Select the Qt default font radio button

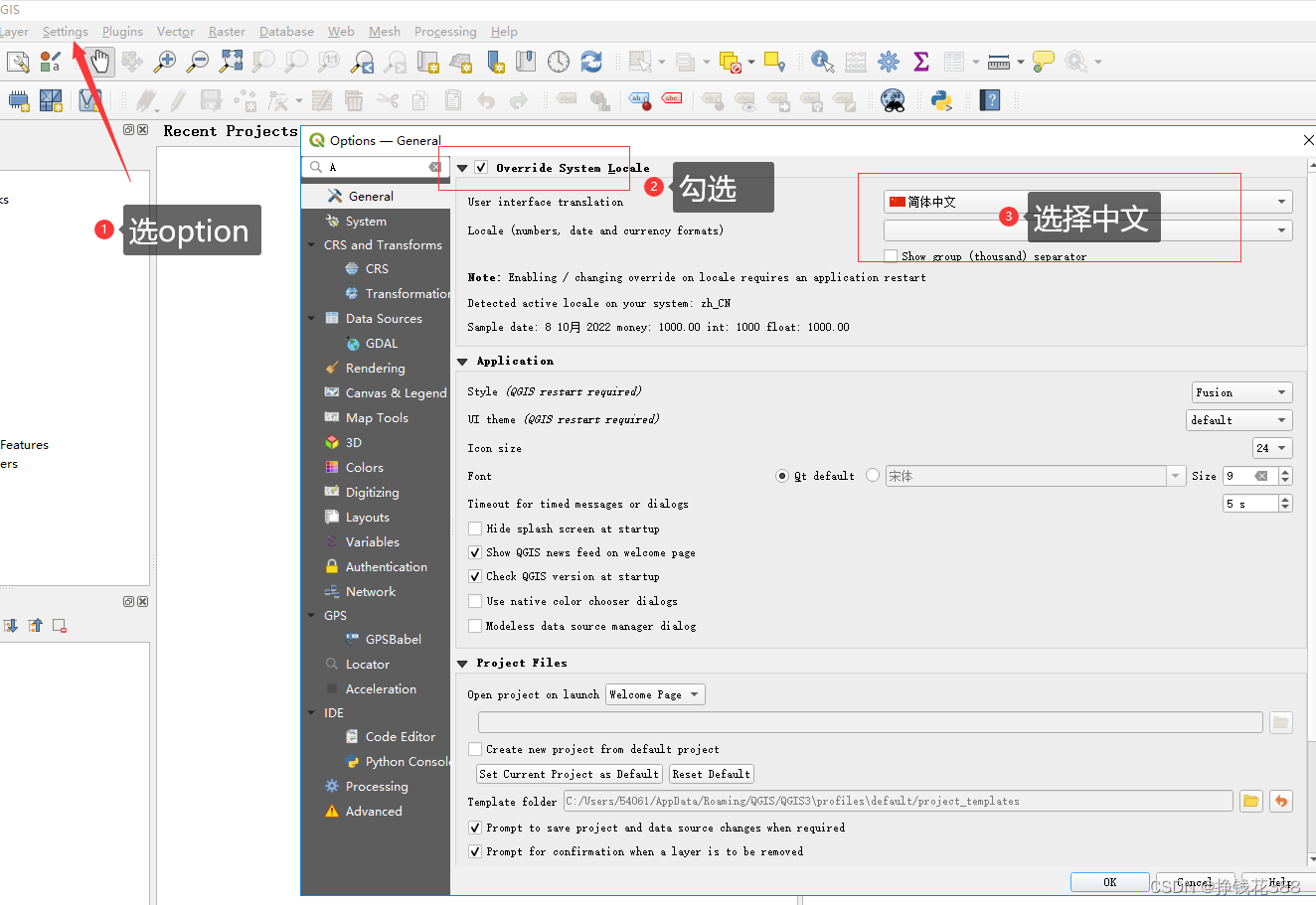pyautogui.click(x=784, y=475)
